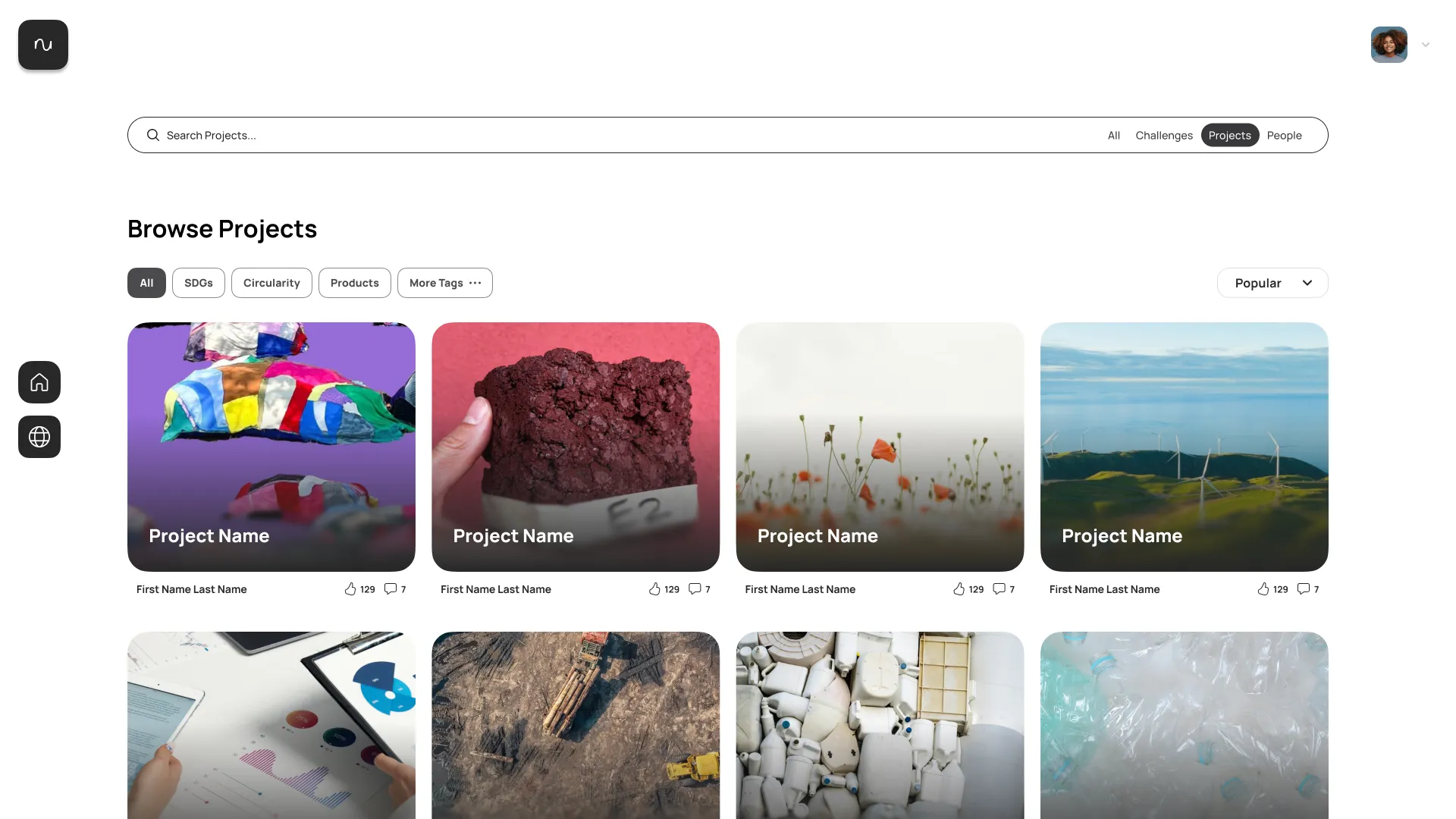This screenshot has height=819, width=1456.
Task: Click the user profile avatar
Action: pos(1389,45)
